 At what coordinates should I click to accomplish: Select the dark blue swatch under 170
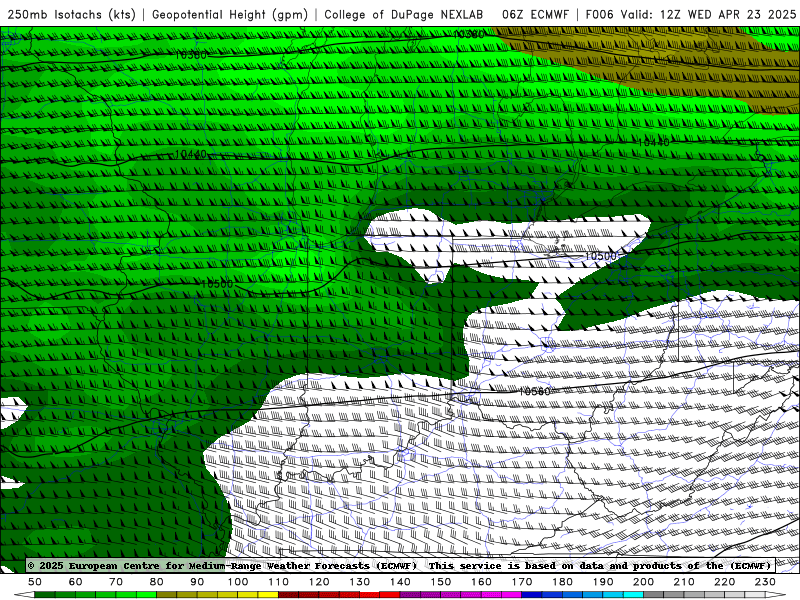click(532, 595)
